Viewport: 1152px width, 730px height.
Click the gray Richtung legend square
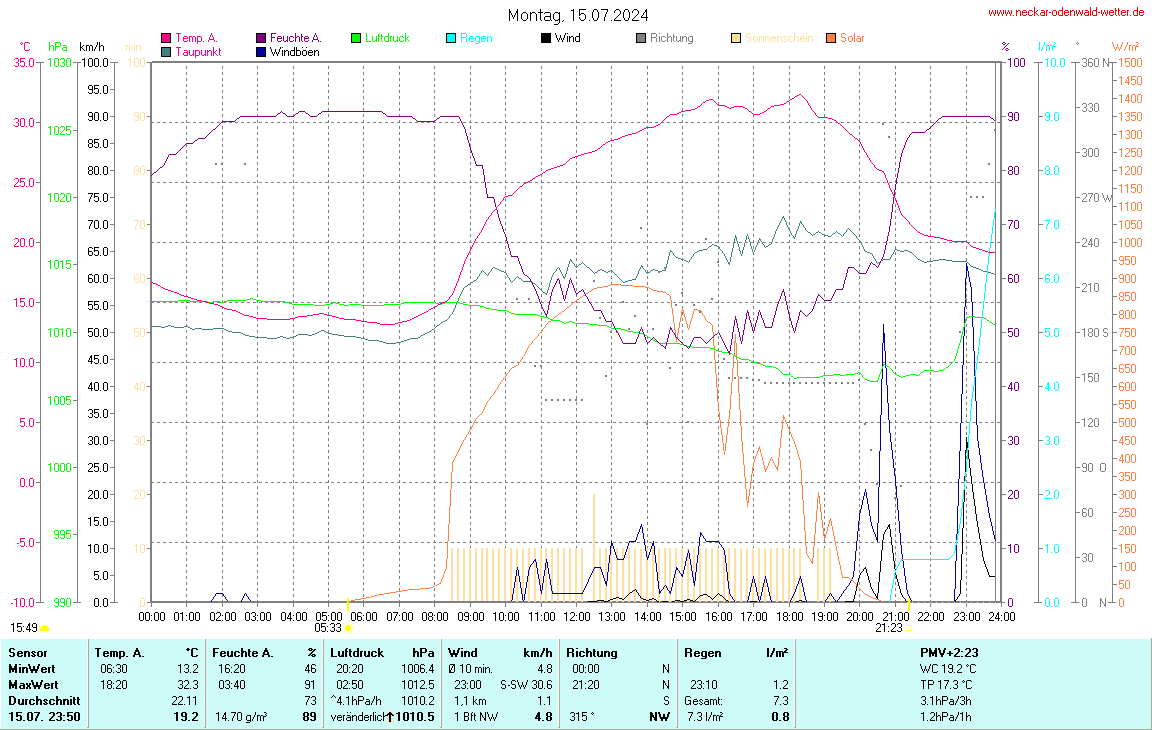click(x=640, y=38)
